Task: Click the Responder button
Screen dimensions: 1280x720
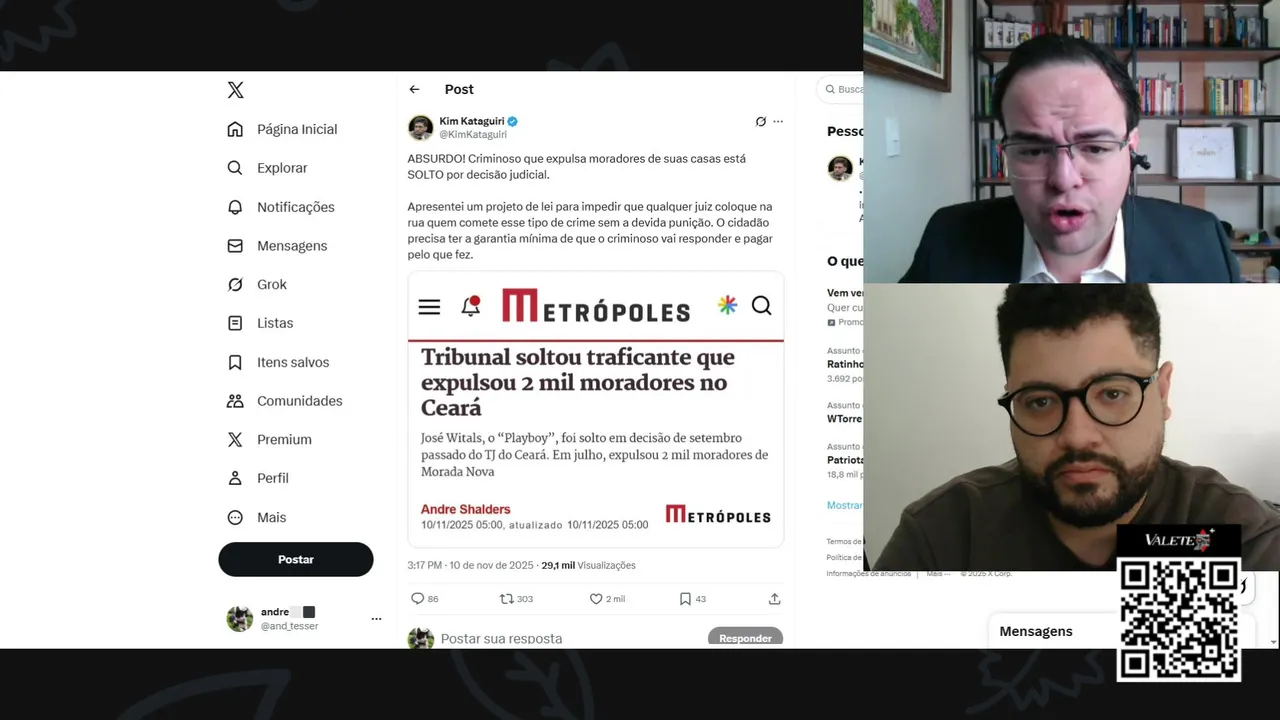Action: (745, 638)
